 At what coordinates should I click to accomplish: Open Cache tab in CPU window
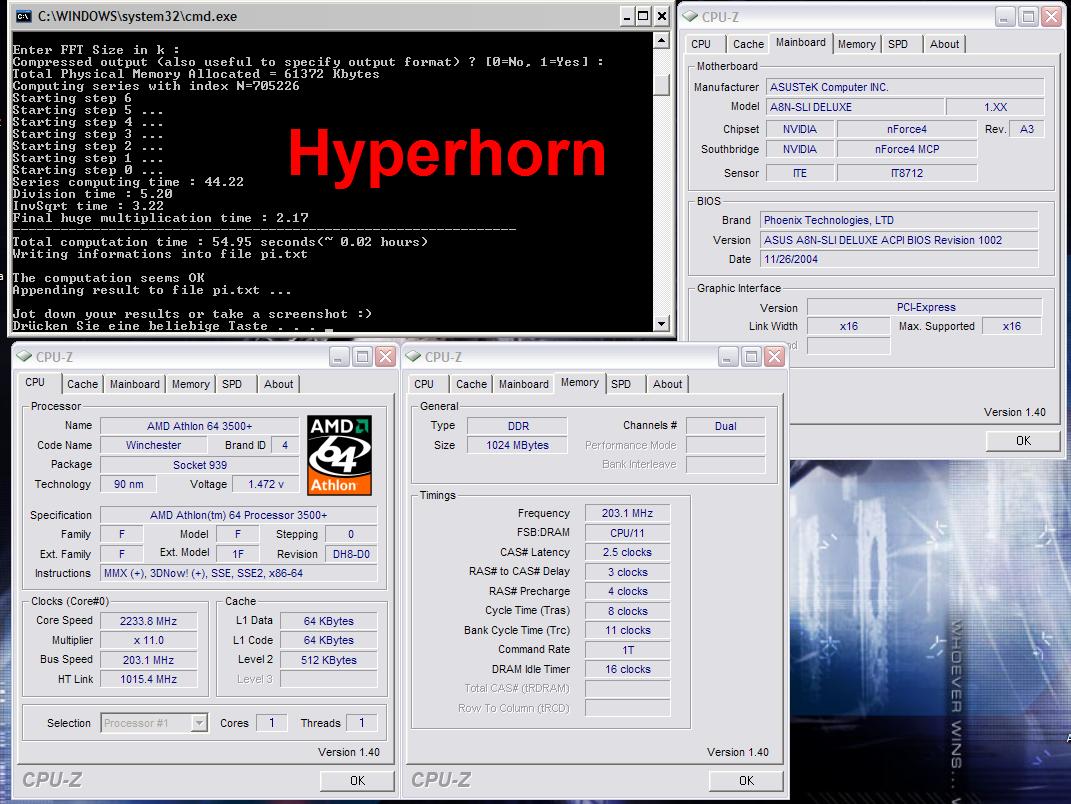coord(82,384)
